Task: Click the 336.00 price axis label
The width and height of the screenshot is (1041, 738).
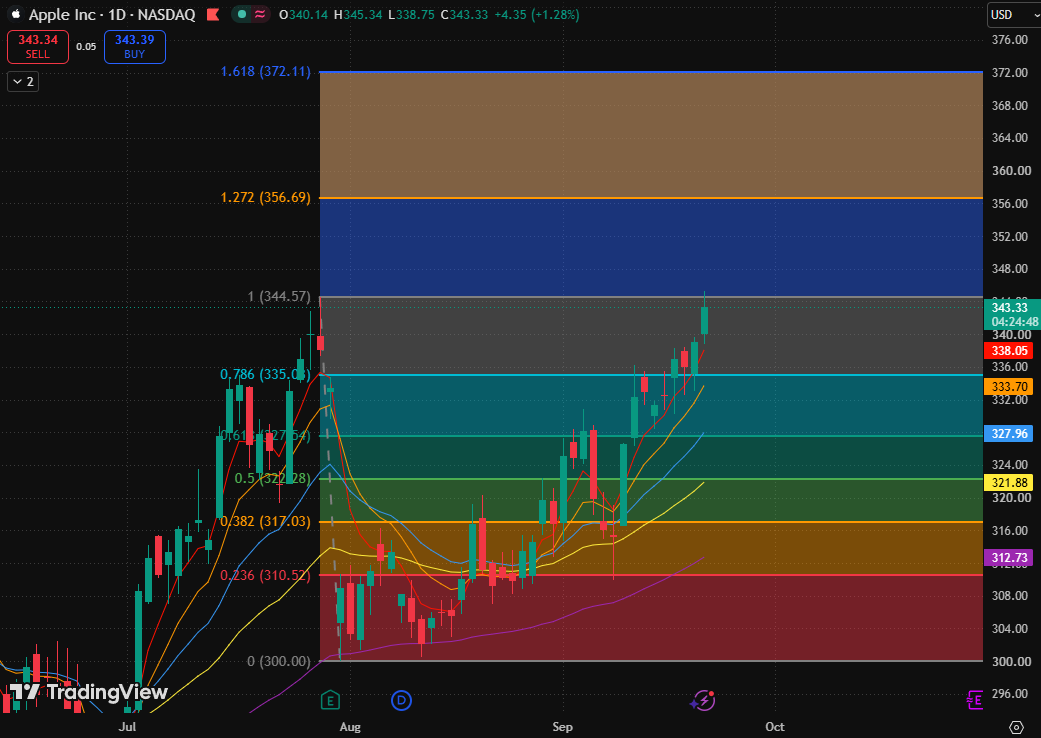Action: (1010, 367)
